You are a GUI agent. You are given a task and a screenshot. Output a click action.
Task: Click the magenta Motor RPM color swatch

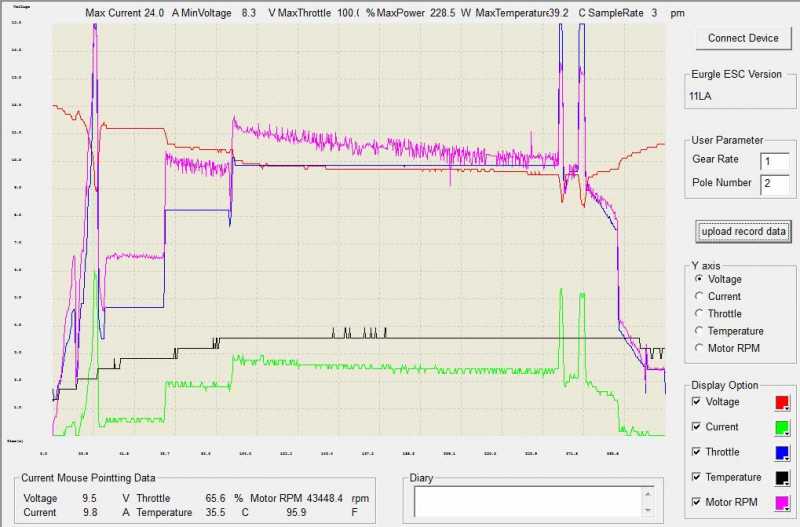pos(782,503)
